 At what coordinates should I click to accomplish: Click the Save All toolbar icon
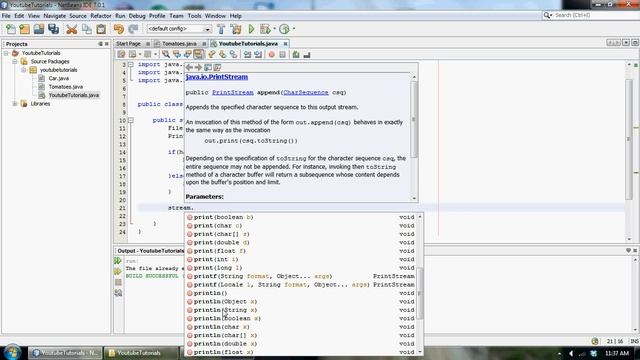(x=53, y=29)
